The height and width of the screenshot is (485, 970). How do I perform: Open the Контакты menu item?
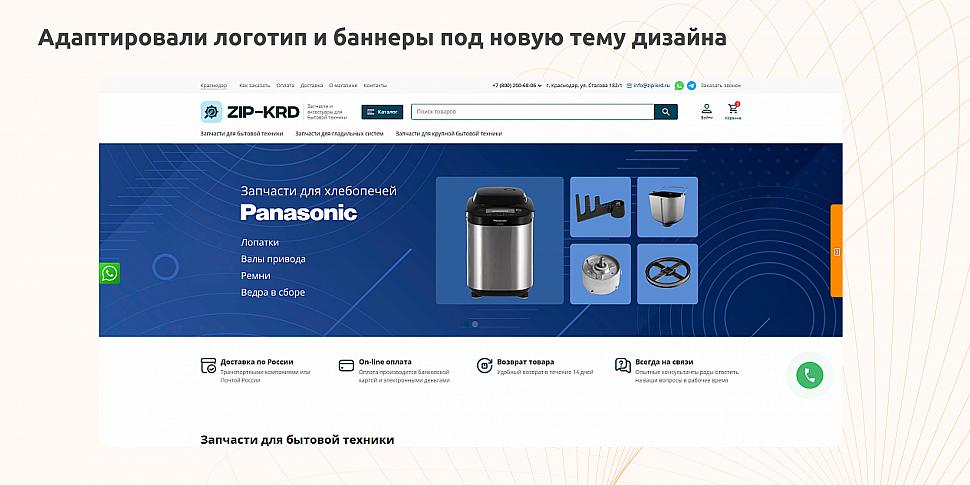coord(375,85)
